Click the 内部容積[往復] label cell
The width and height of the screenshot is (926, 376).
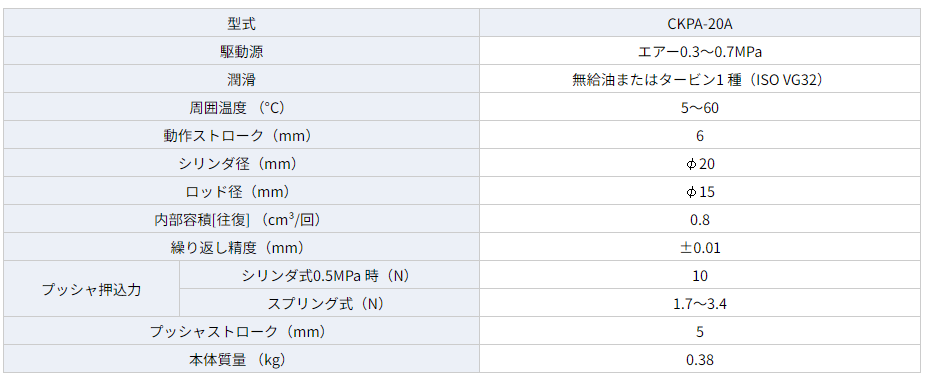tap(242, 219)
